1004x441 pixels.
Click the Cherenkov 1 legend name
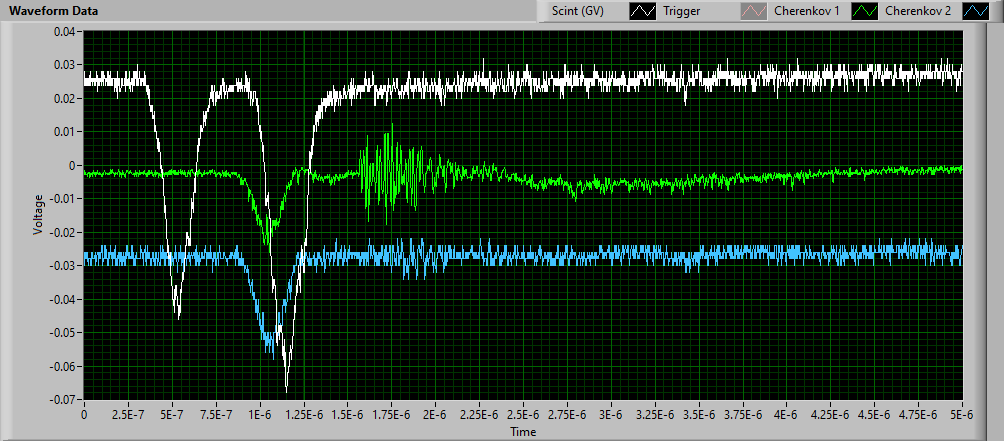[x=805, y=12]
